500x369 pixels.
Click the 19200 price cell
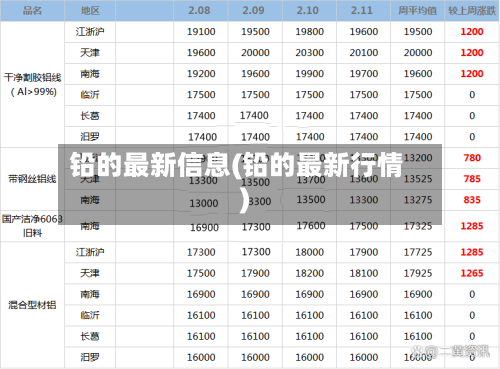[x=201, y=74]
